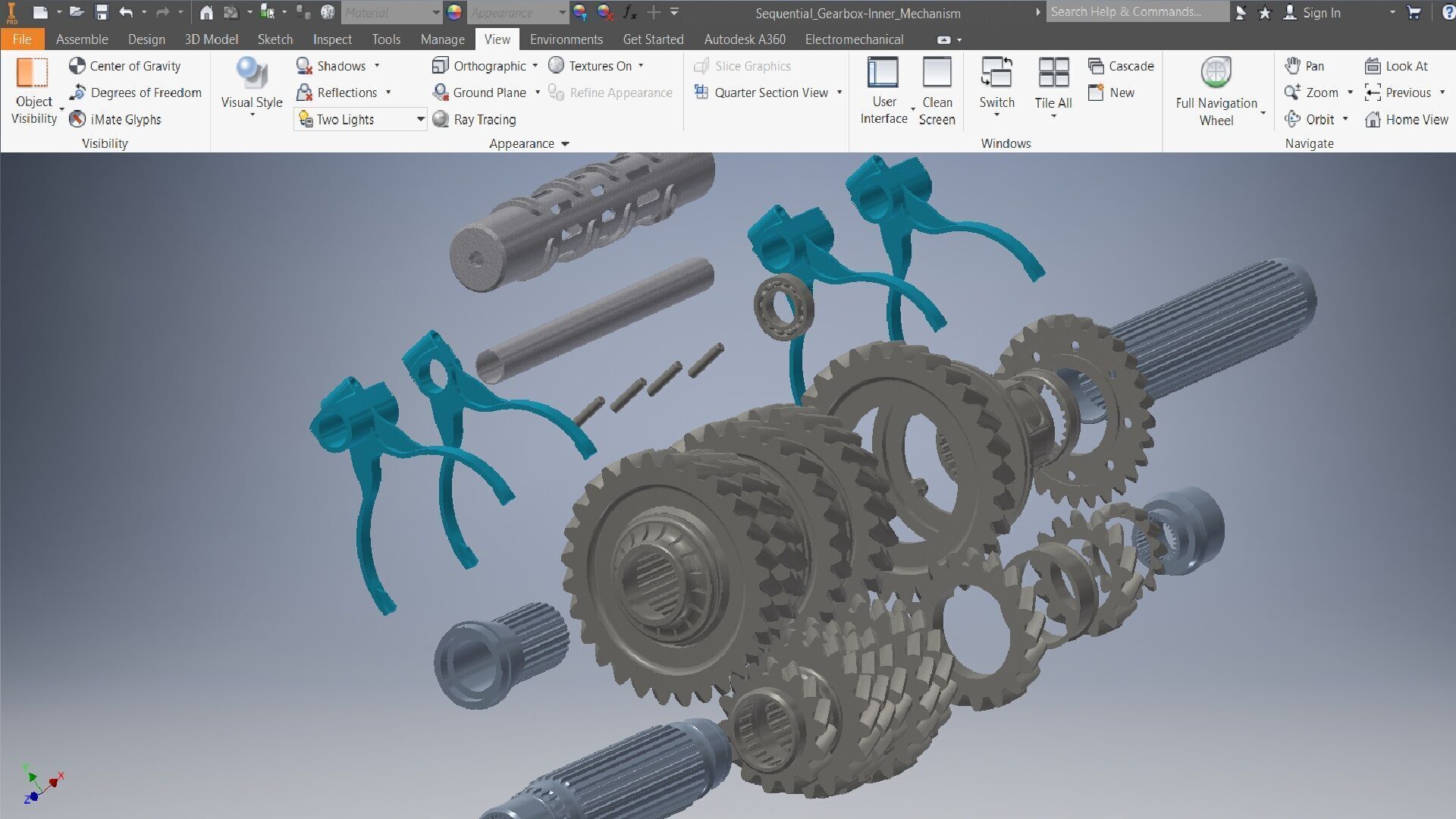Expand the customize quick access toolbar arrow
This screenshot has height=819, width=1456.
click(674, 12)
